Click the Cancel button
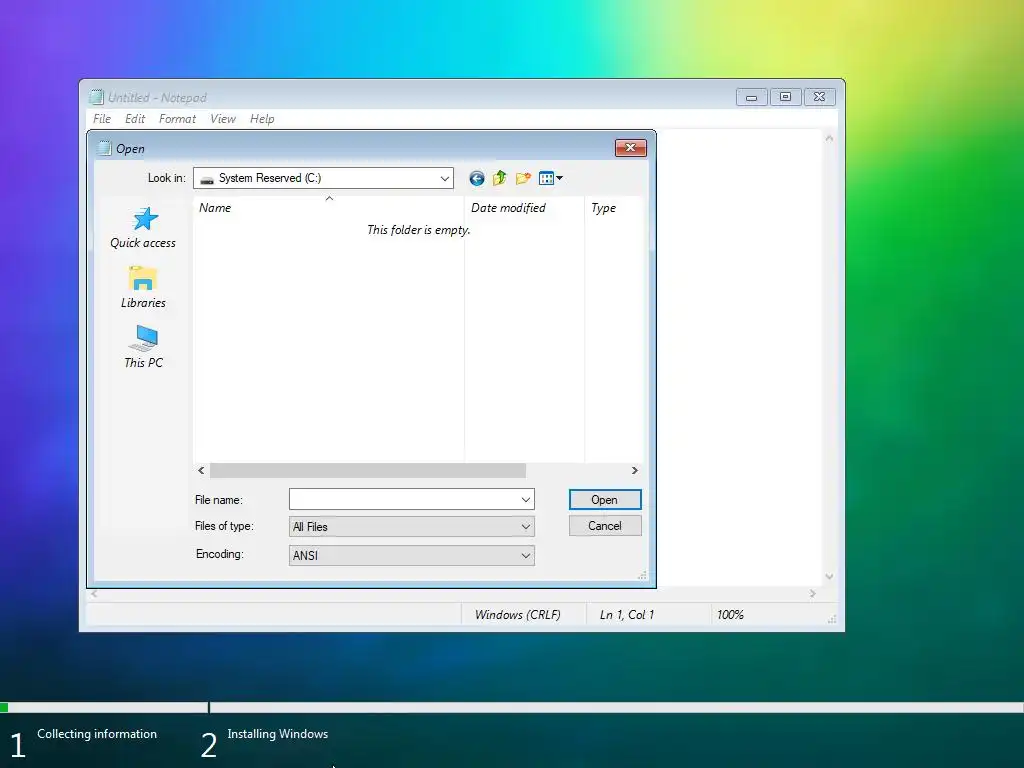 click(605, 526)
